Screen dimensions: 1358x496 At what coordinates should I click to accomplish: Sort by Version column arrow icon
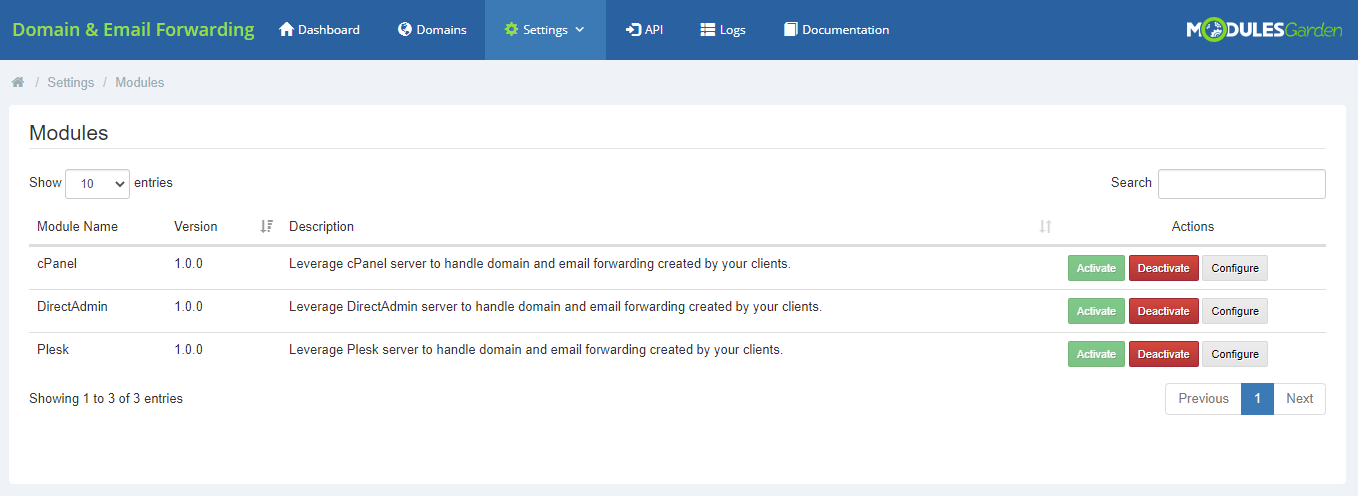(267, 227)
